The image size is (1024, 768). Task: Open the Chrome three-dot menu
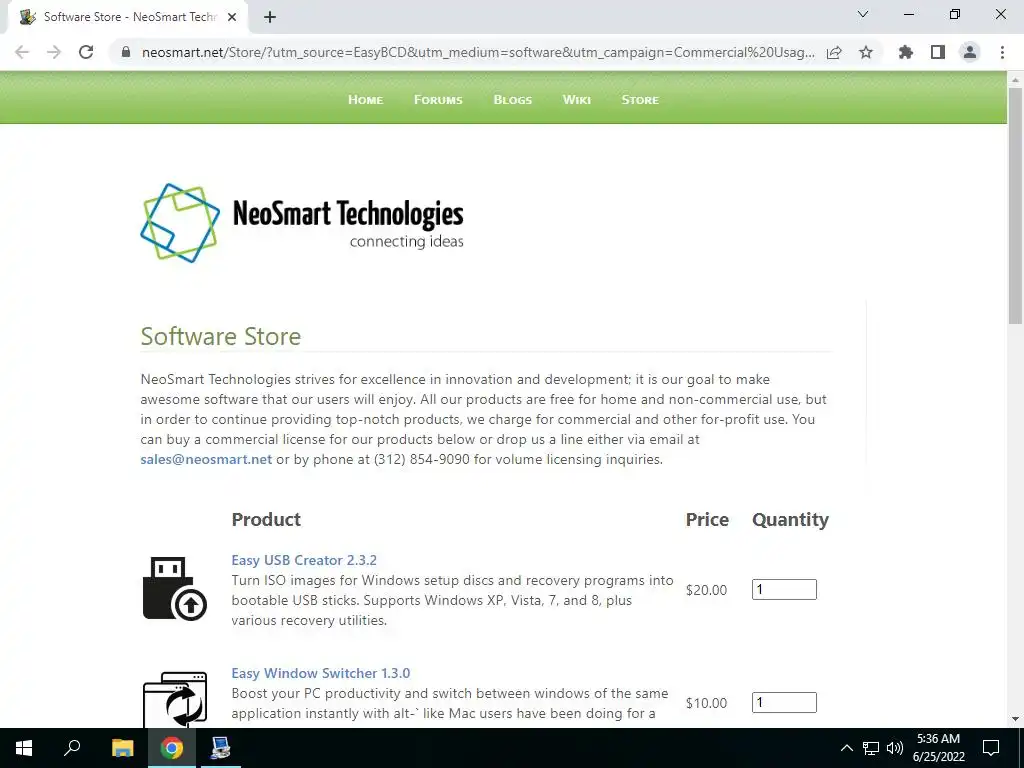pos(1002,52)
